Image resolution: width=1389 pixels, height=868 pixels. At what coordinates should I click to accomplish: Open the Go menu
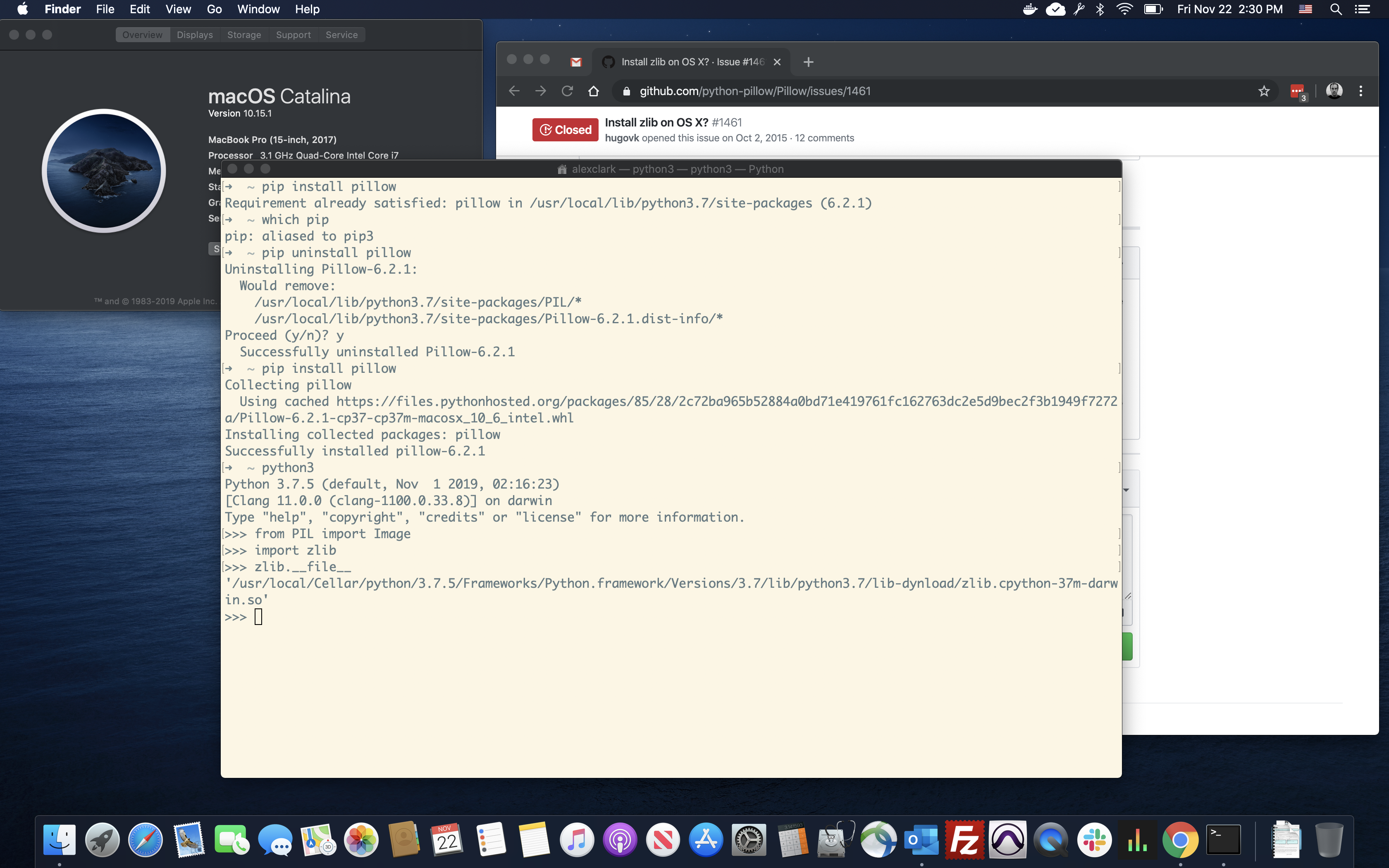pos(214,9)
